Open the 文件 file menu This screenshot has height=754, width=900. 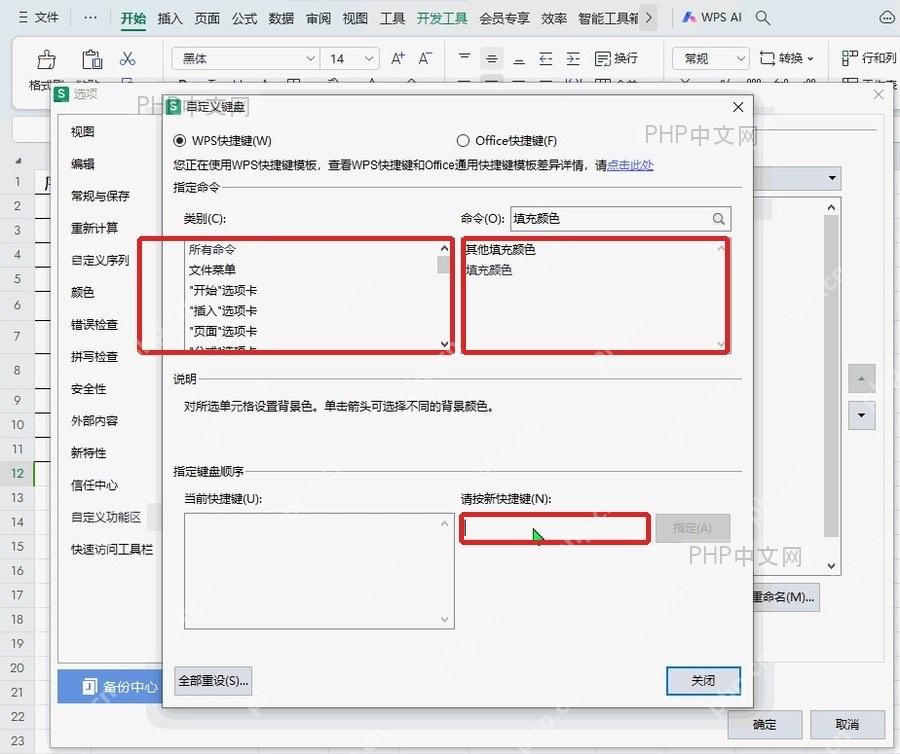coord(39,18)
